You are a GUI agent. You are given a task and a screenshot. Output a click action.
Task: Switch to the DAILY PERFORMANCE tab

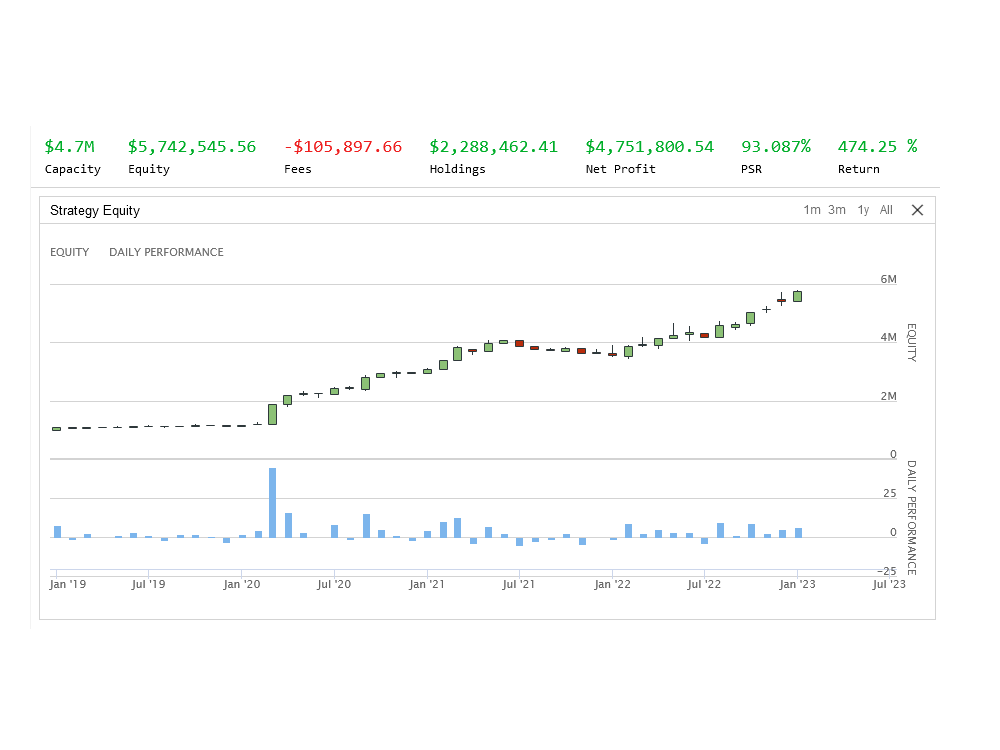[x=165, y=252]
